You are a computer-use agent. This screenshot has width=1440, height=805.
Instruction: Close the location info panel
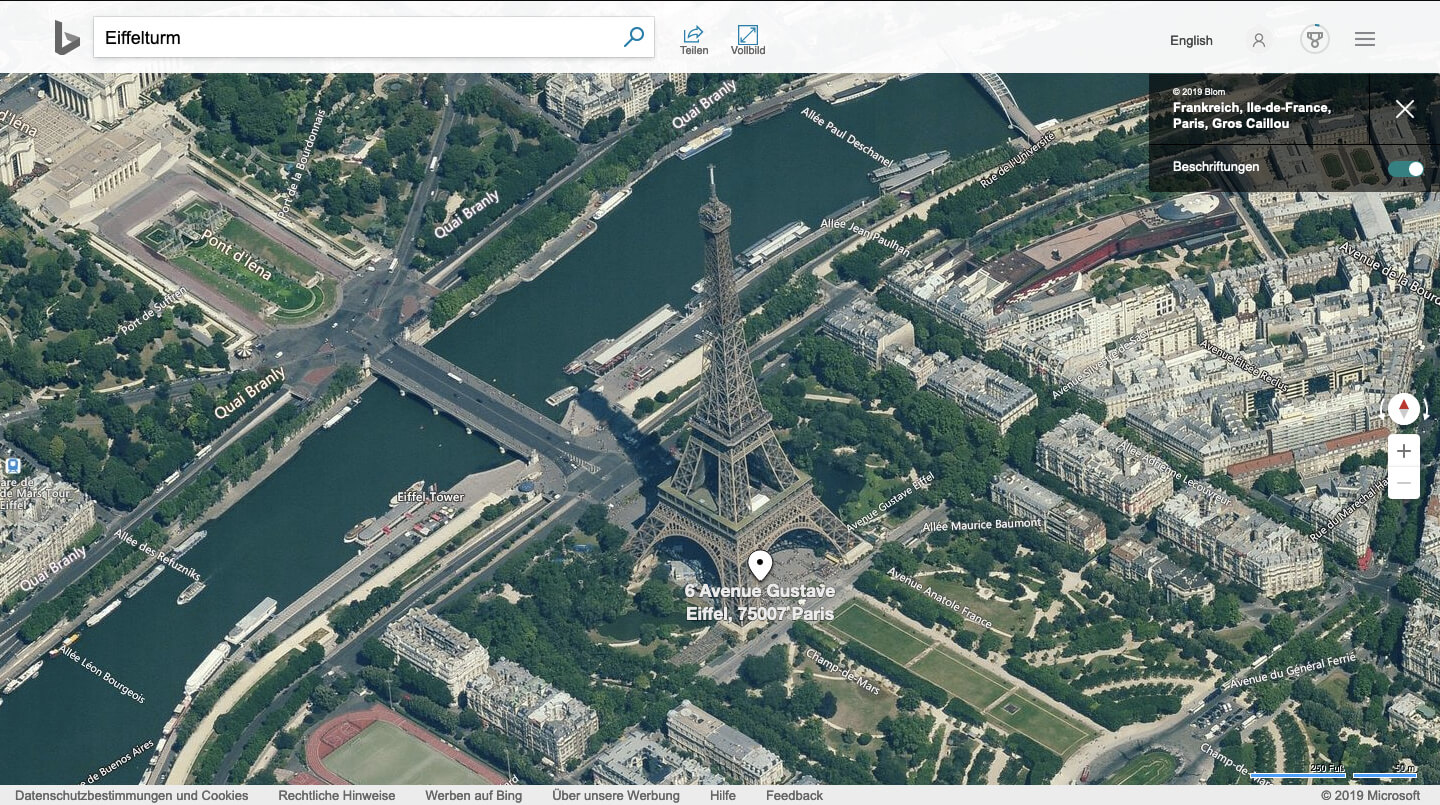point(1405,109)
